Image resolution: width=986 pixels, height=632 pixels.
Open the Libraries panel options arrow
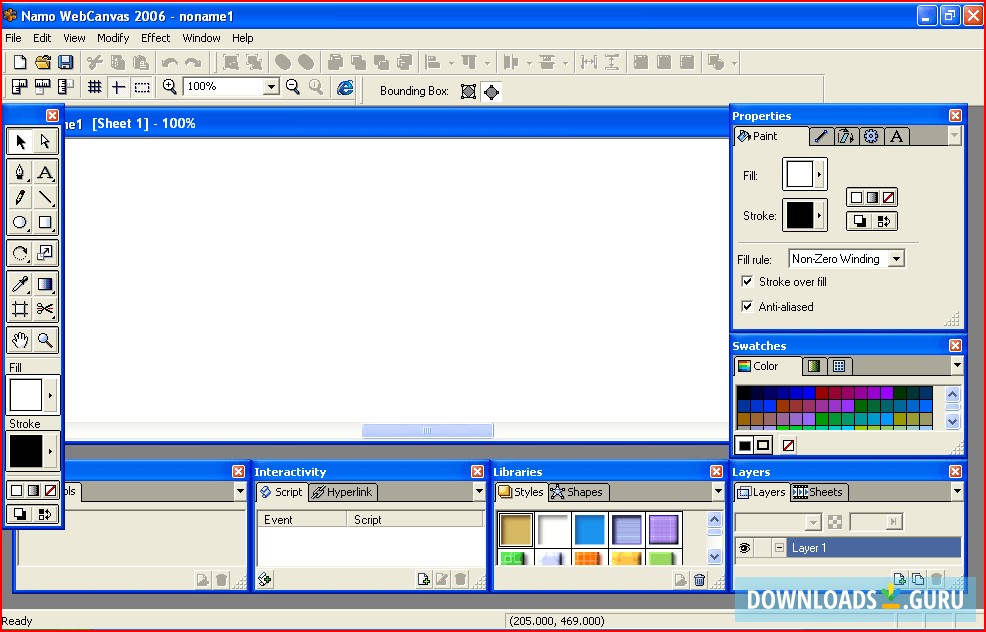pyautogui.click(x=718, y=491)
